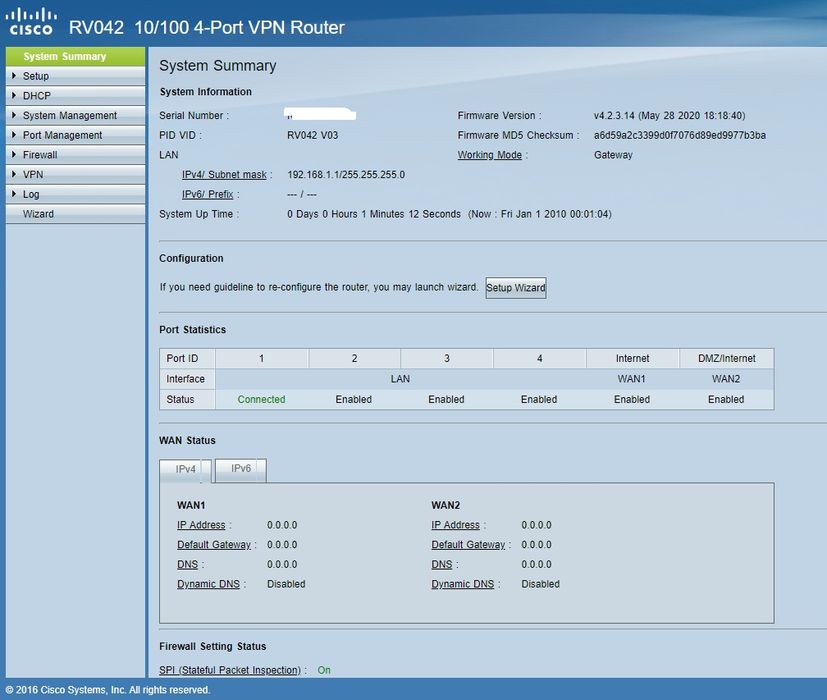
Task: Switch to the IPv4 WAN status tab
Action: 185,469
